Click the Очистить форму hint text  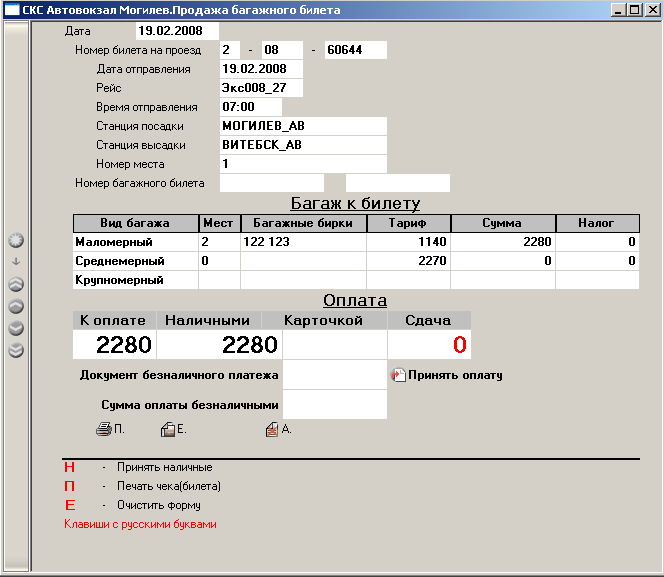click(x=159, y=505)
